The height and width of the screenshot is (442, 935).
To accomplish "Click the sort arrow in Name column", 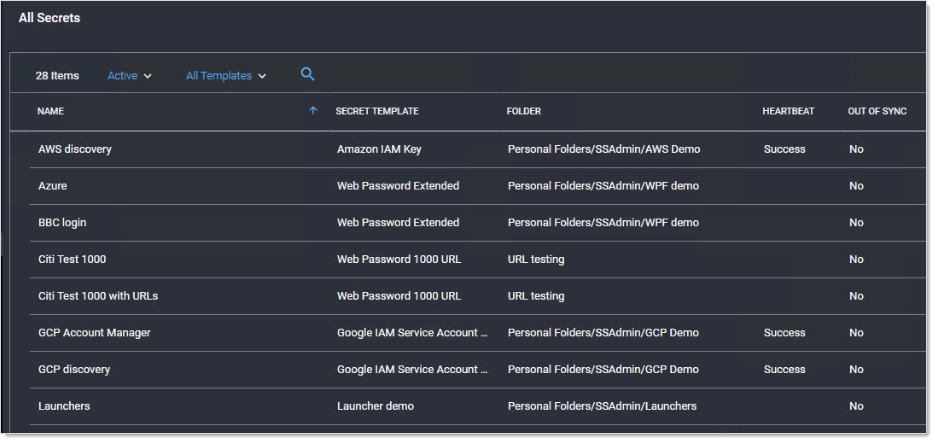I will pos(313,112).
